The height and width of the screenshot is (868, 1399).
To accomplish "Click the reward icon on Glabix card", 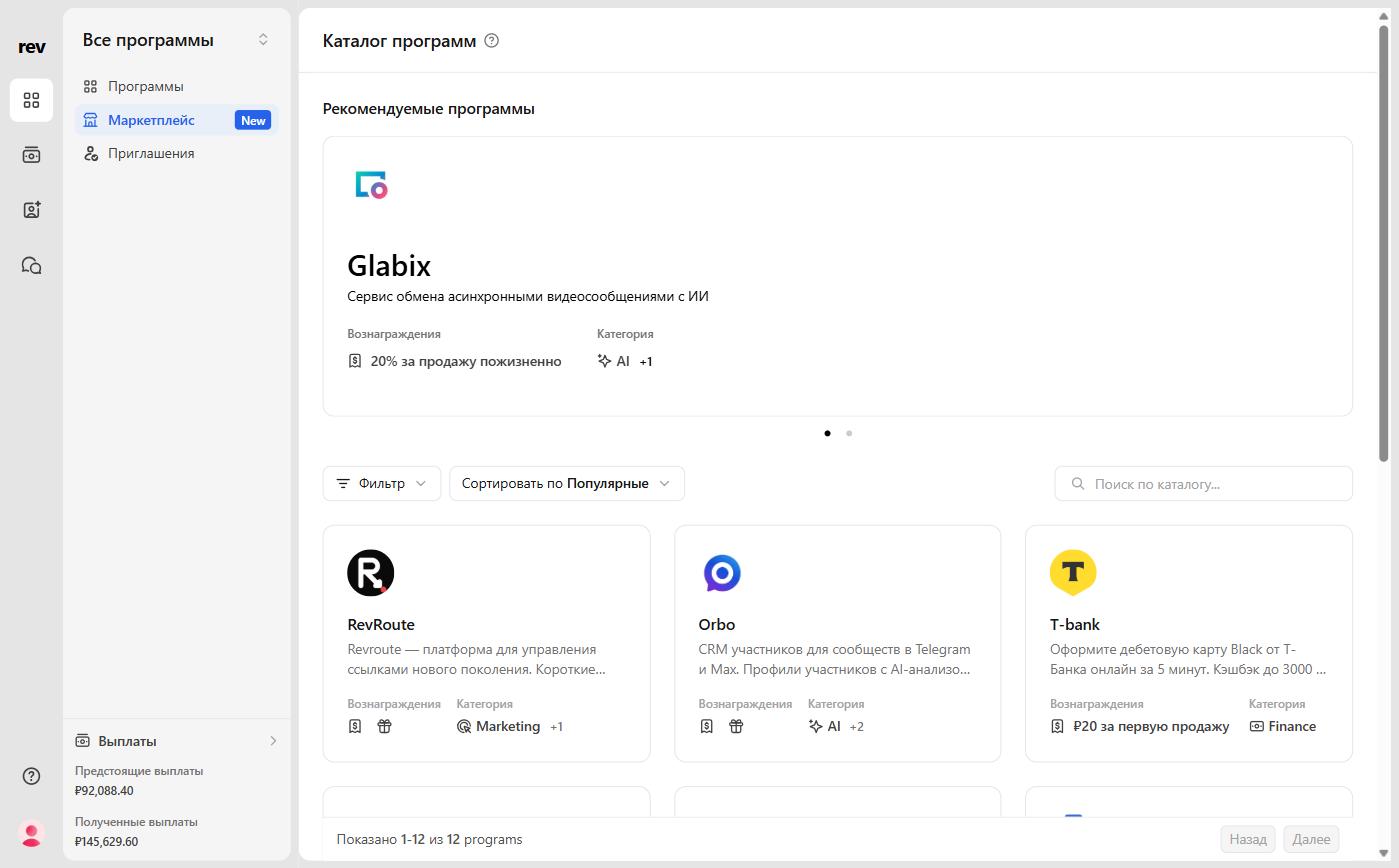I will click(355, 361).
